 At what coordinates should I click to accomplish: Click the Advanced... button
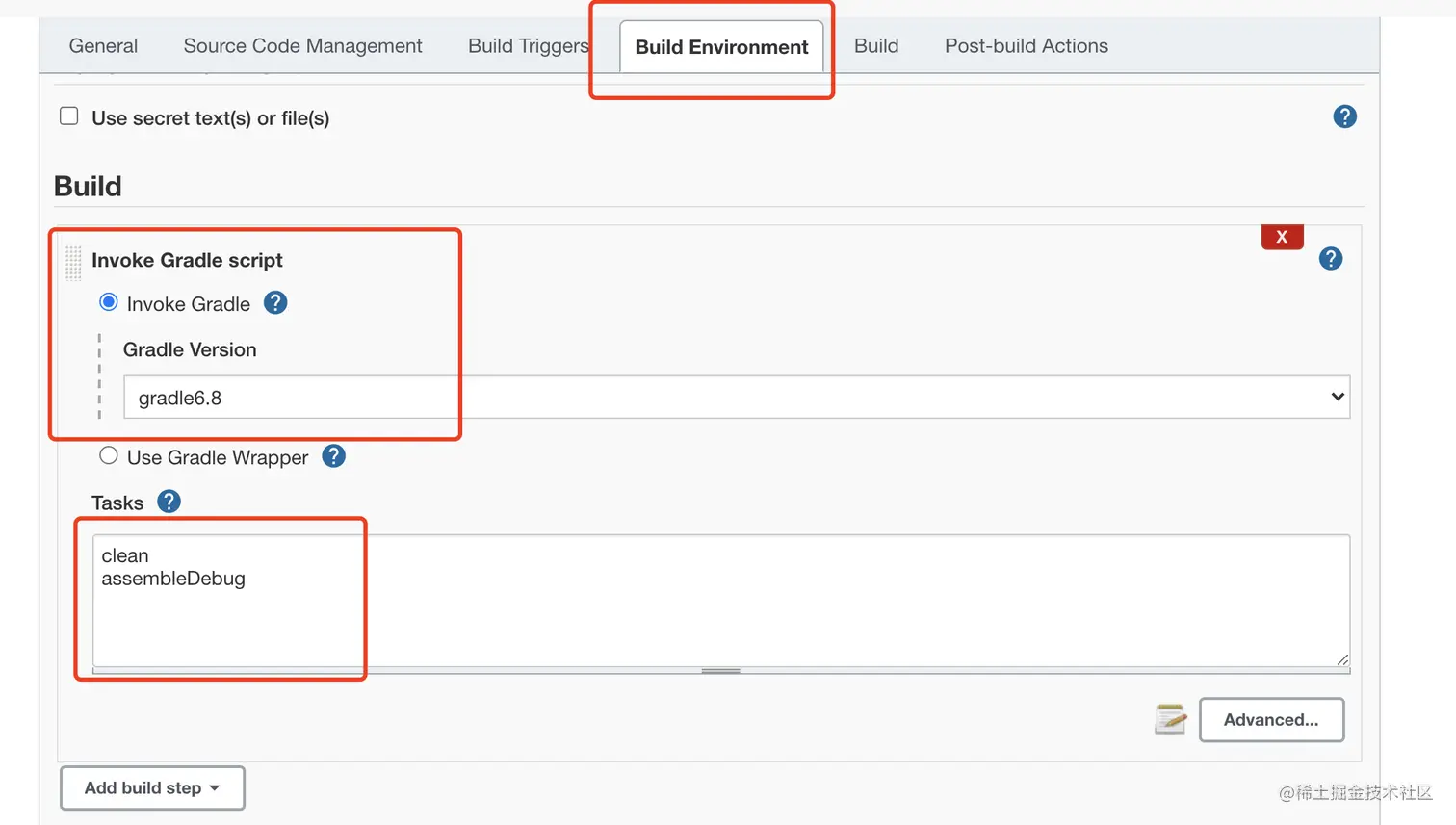coord(1270,720)
